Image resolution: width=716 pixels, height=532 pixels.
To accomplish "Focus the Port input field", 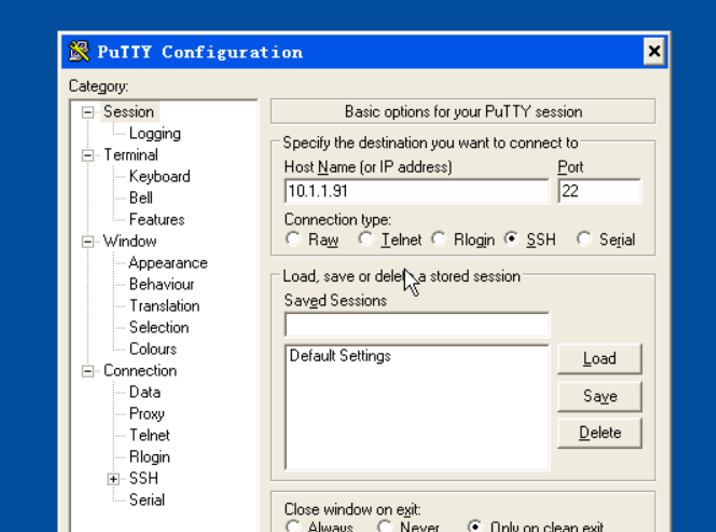I will [x=600, y=191].
